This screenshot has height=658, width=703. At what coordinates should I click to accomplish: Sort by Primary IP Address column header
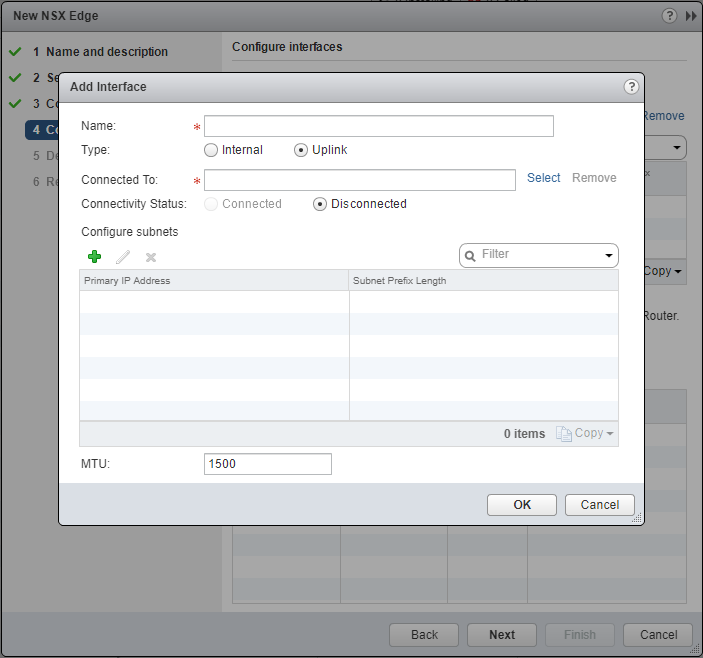point(213,281)
